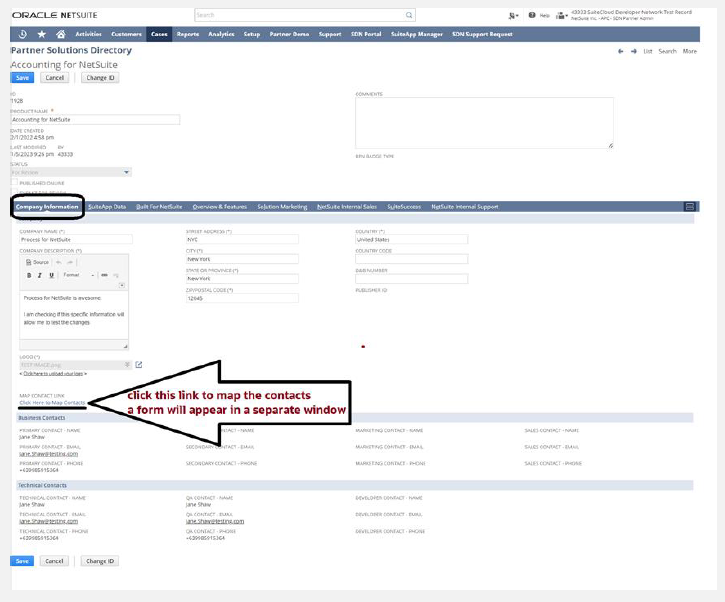Focus the global Search box
Viewport: 725px width, 602px height.
pos(300,15)
